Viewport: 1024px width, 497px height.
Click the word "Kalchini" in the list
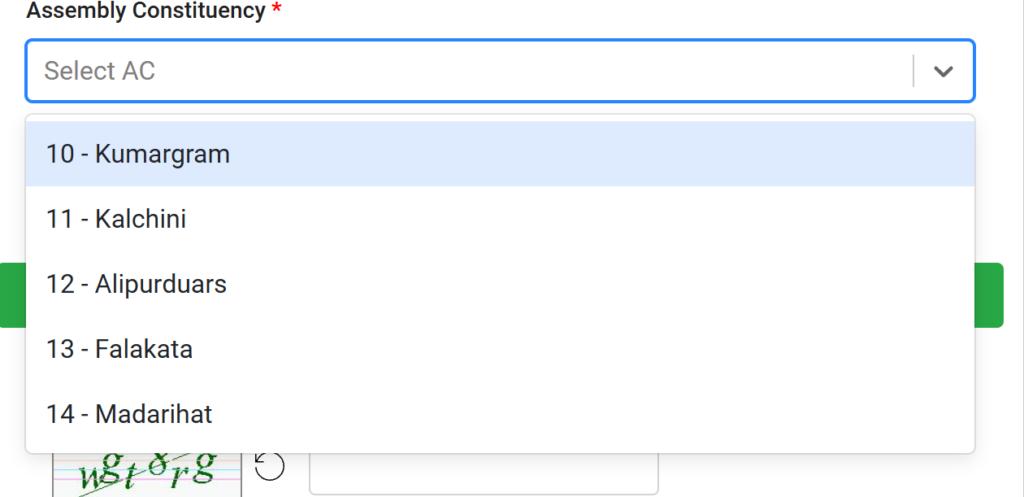(x=141, y=219)
